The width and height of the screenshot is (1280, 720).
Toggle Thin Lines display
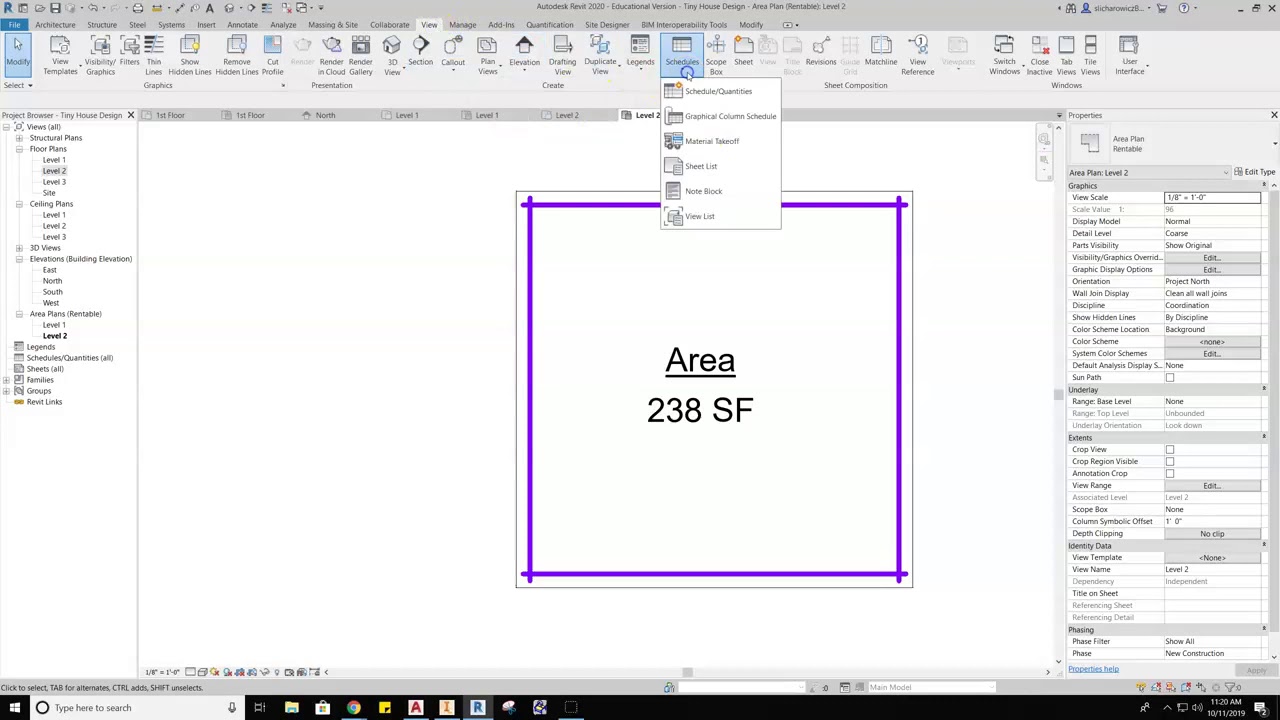(x=153, y=55)
